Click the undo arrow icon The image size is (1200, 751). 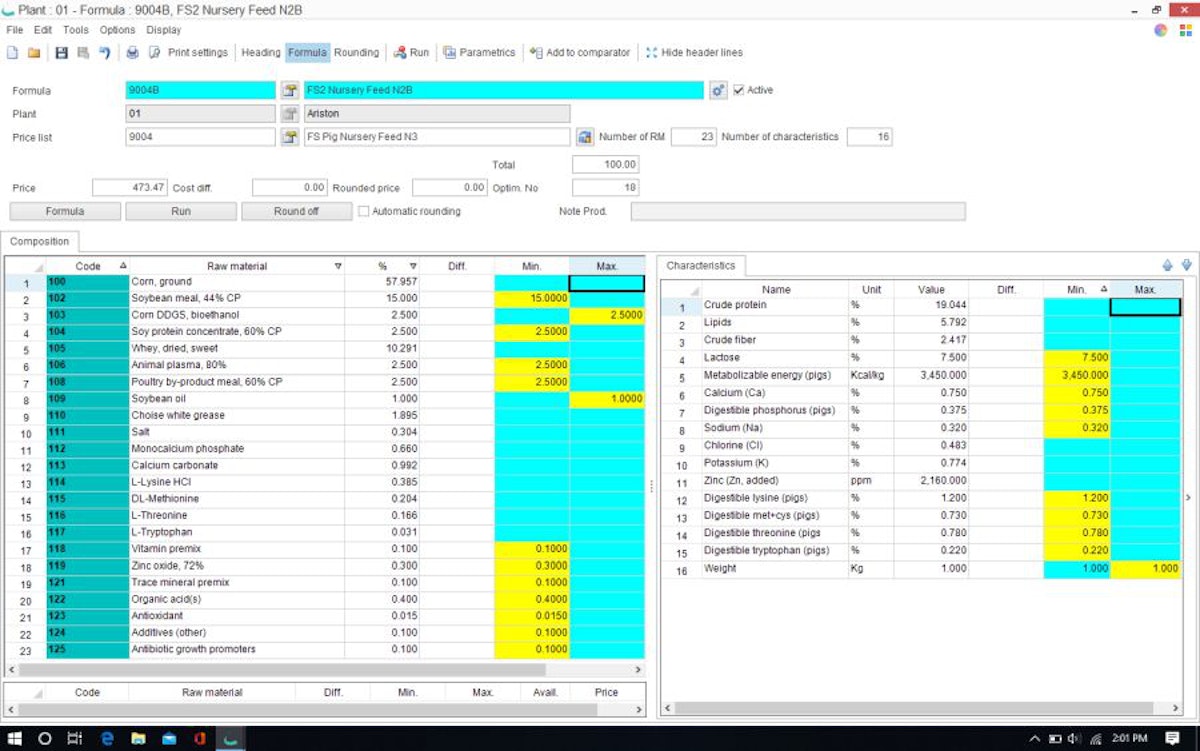coord(104,53)
